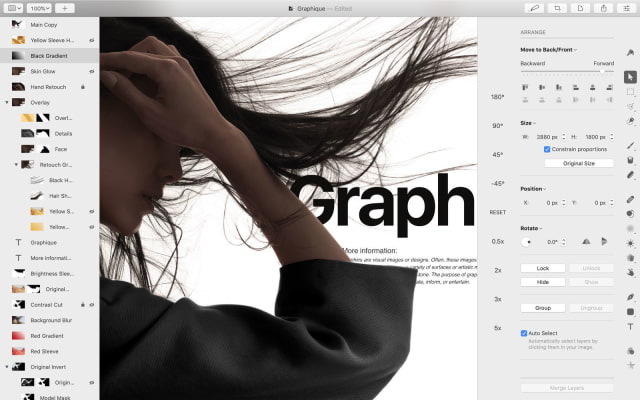Select the Type tool in the right toolbar
The image size is (640, 400).
click(630, 326)
